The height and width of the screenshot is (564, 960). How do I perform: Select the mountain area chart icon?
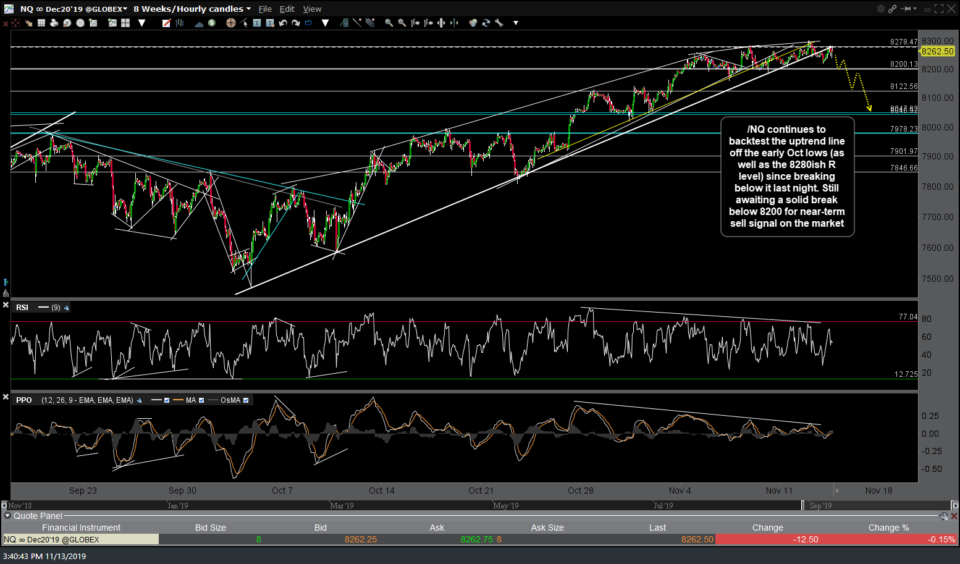pyautogui.click(x=199, y=23)
